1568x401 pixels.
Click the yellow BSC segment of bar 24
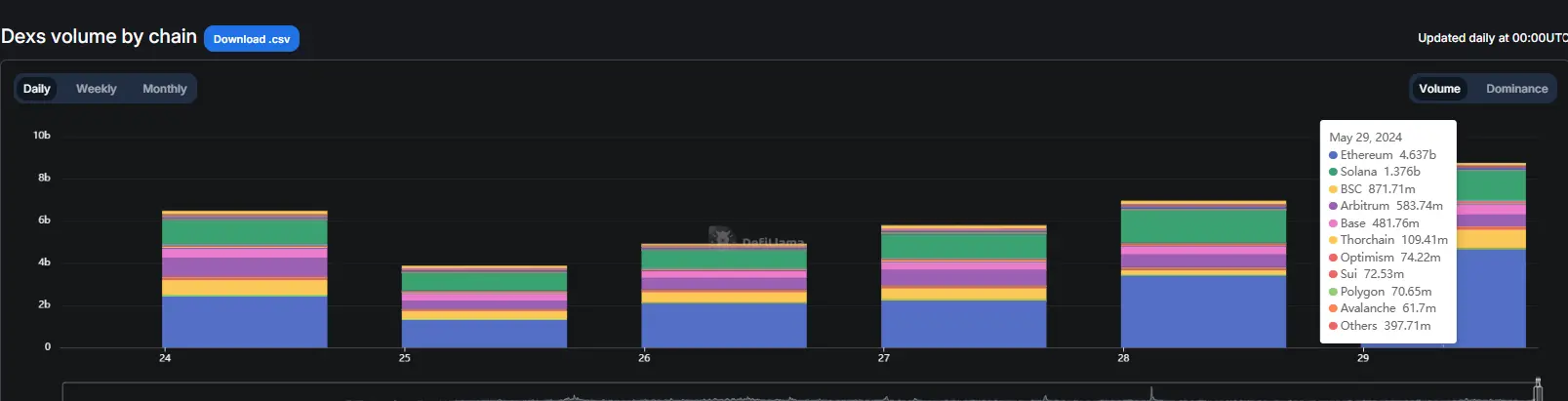coord(245,288)
